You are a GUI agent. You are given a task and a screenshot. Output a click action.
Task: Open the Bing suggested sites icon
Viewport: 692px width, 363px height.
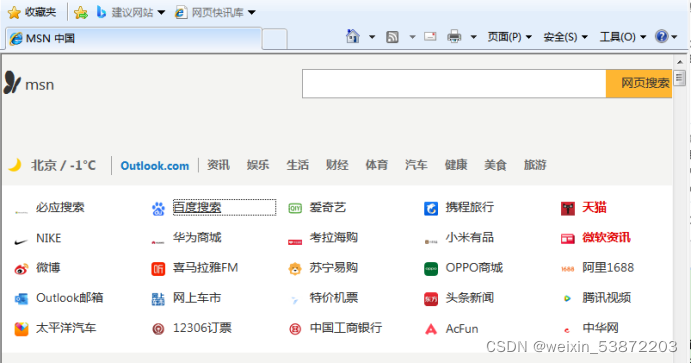(101, 12)
